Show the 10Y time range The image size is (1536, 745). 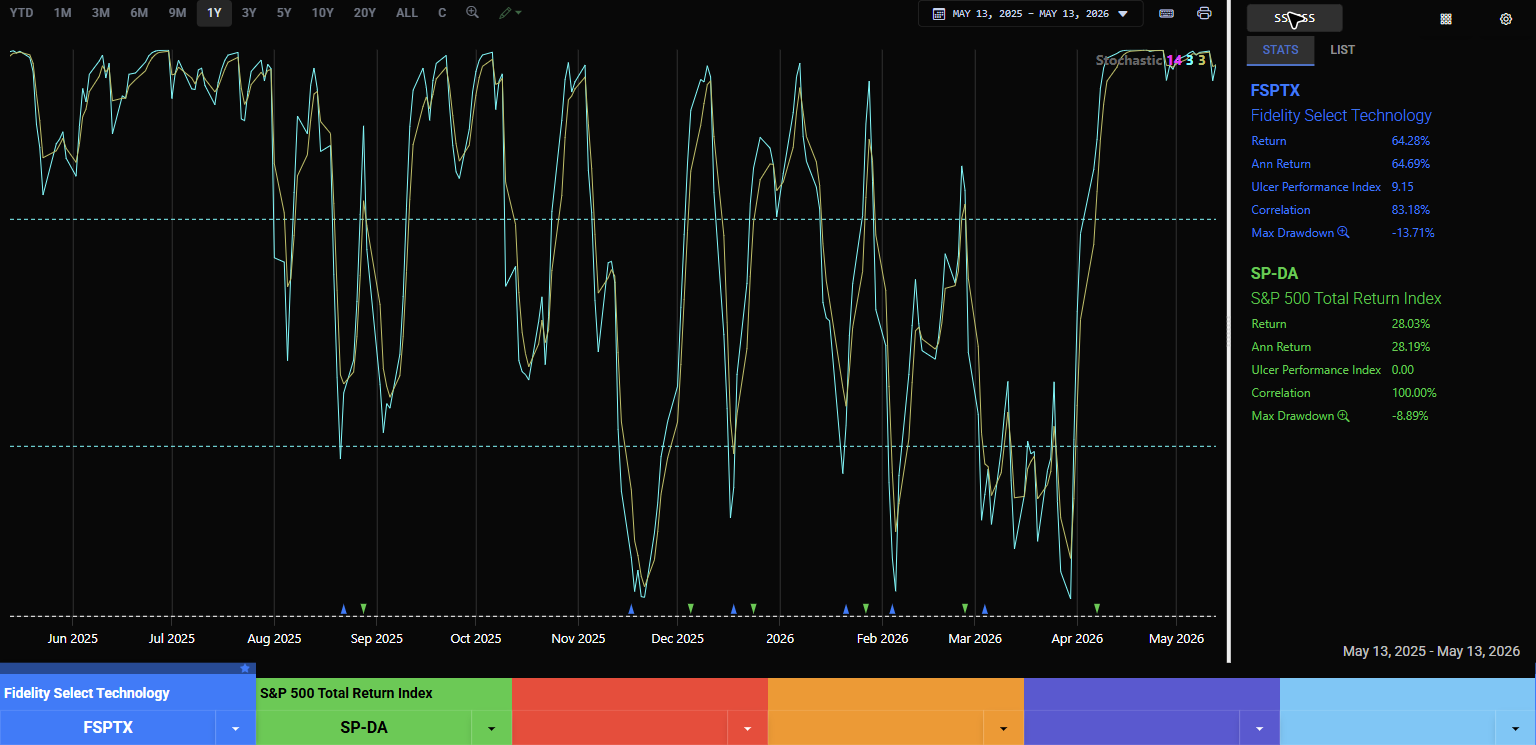[x=323, y=13]
